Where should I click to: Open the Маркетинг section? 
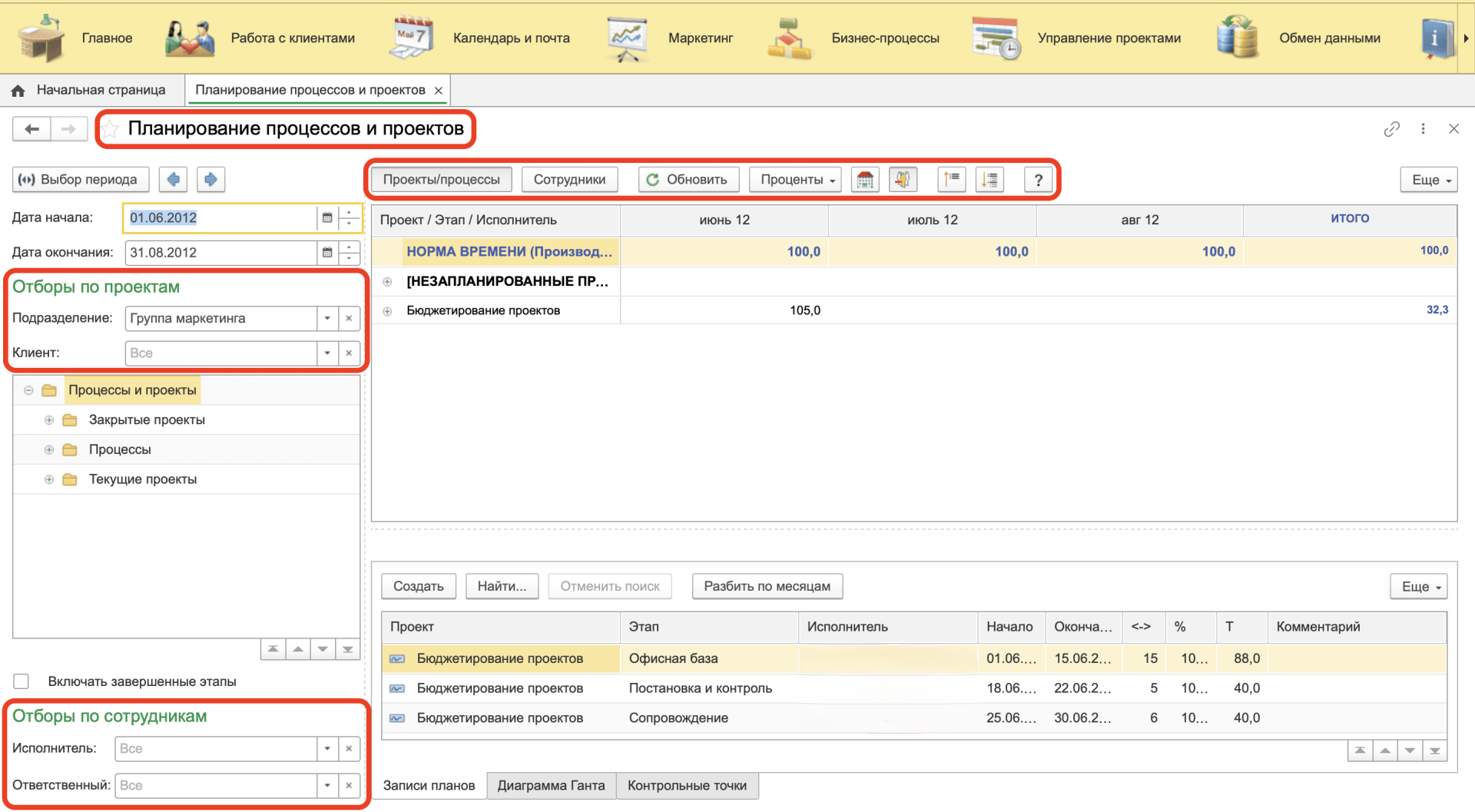click(700, 38)
